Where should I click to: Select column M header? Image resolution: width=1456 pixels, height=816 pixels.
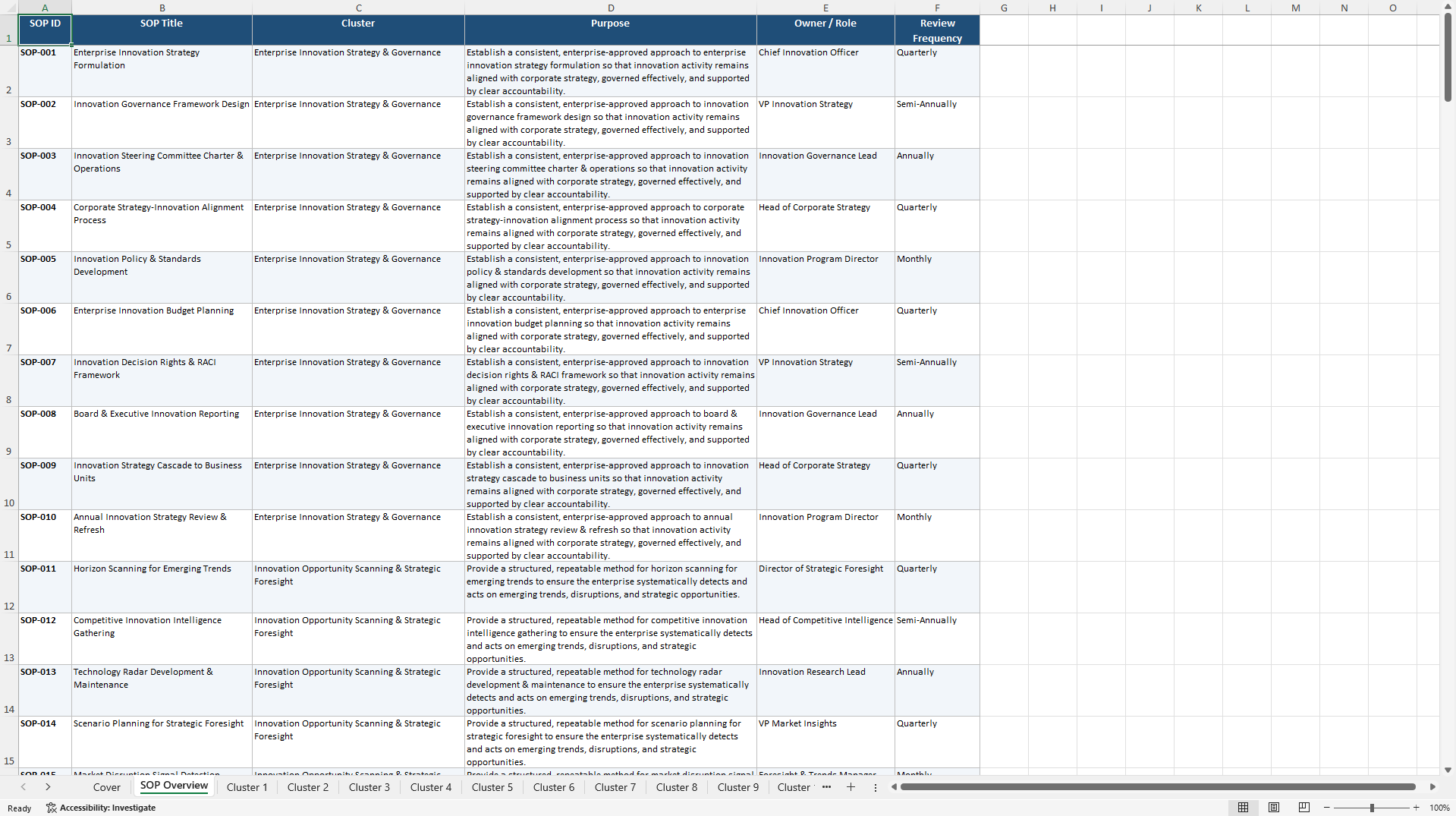pos(1295,8)
